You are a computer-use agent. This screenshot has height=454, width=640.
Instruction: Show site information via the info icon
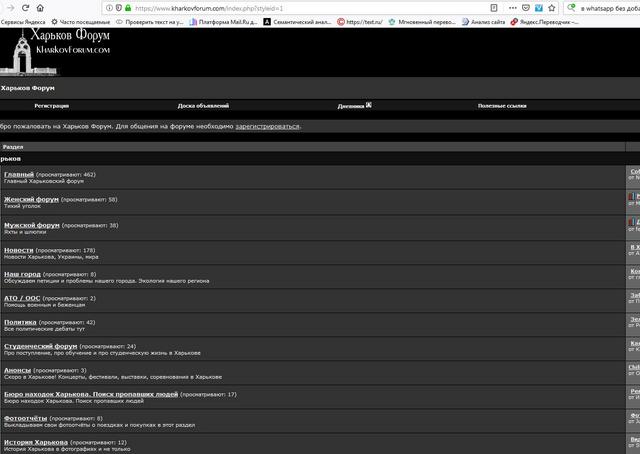click(109, 8)
